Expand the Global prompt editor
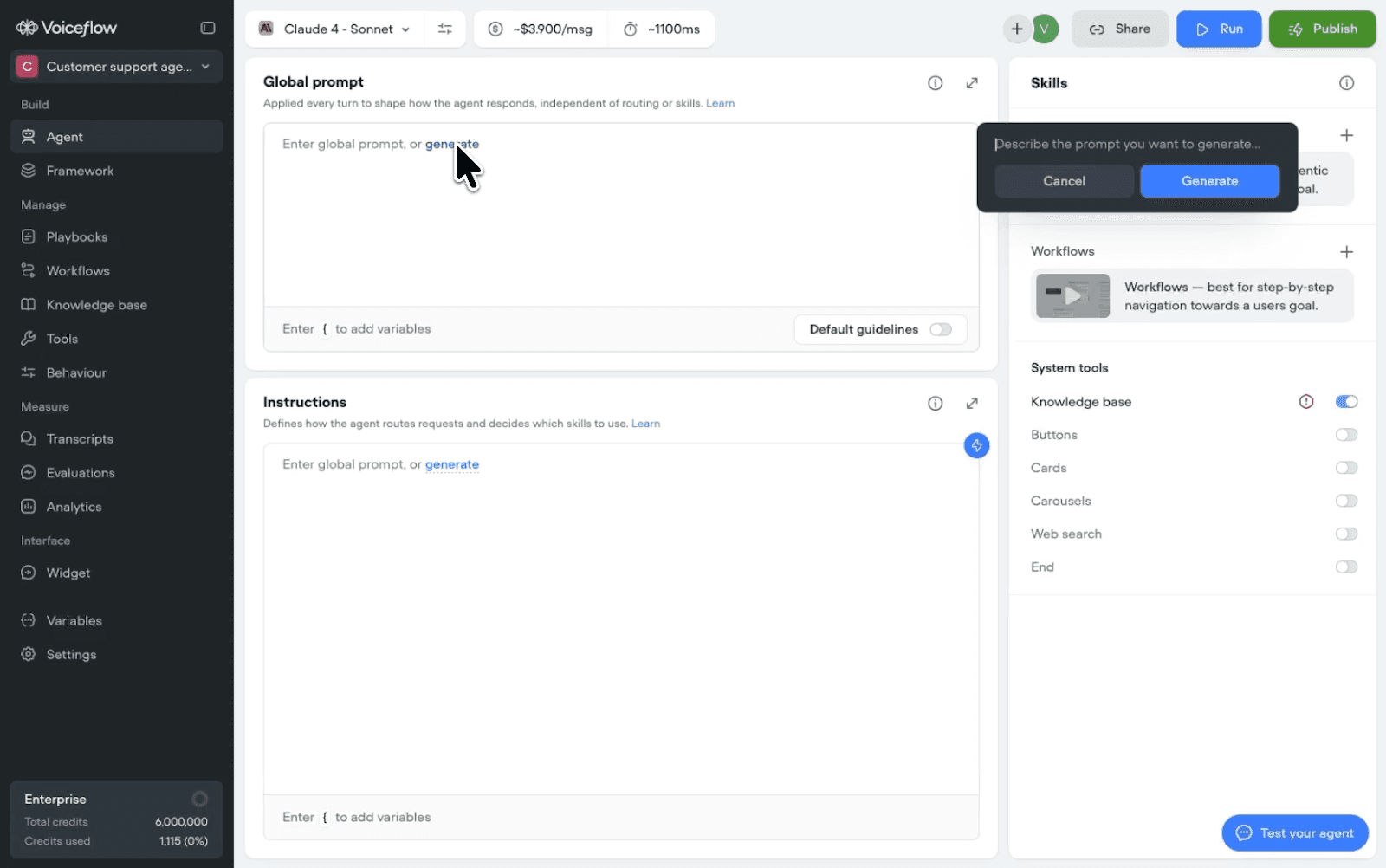1386x868 pixels. 972,83
